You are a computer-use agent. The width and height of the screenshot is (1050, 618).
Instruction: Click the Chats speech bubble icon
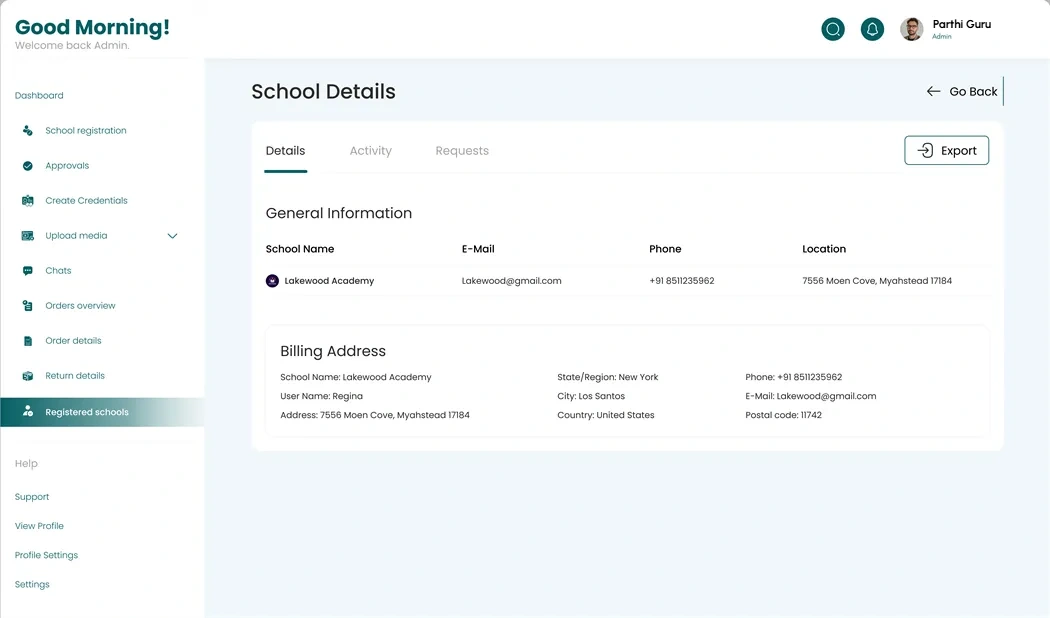coord(27,271)
